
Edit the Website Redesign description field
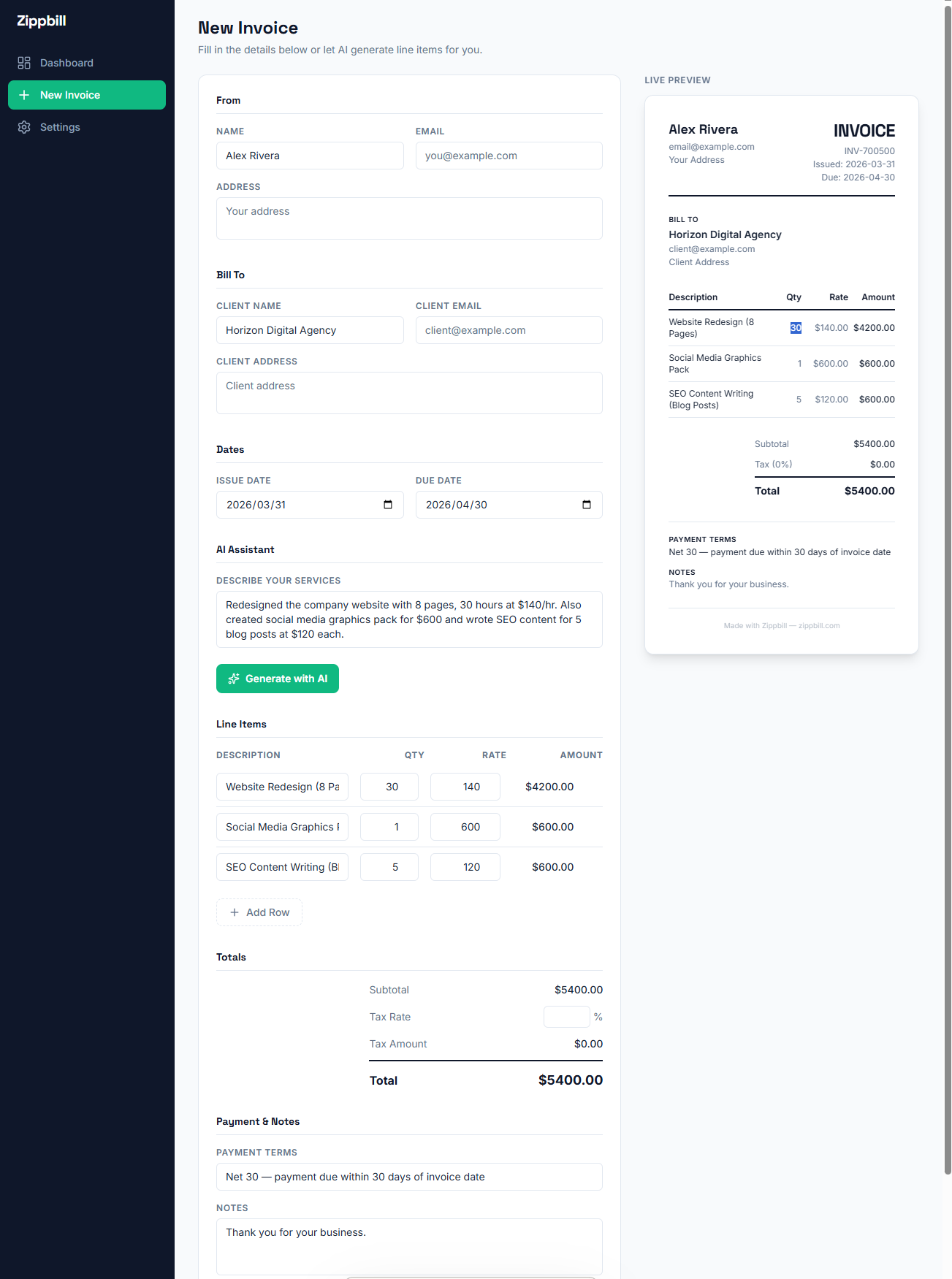click(282, 787)
